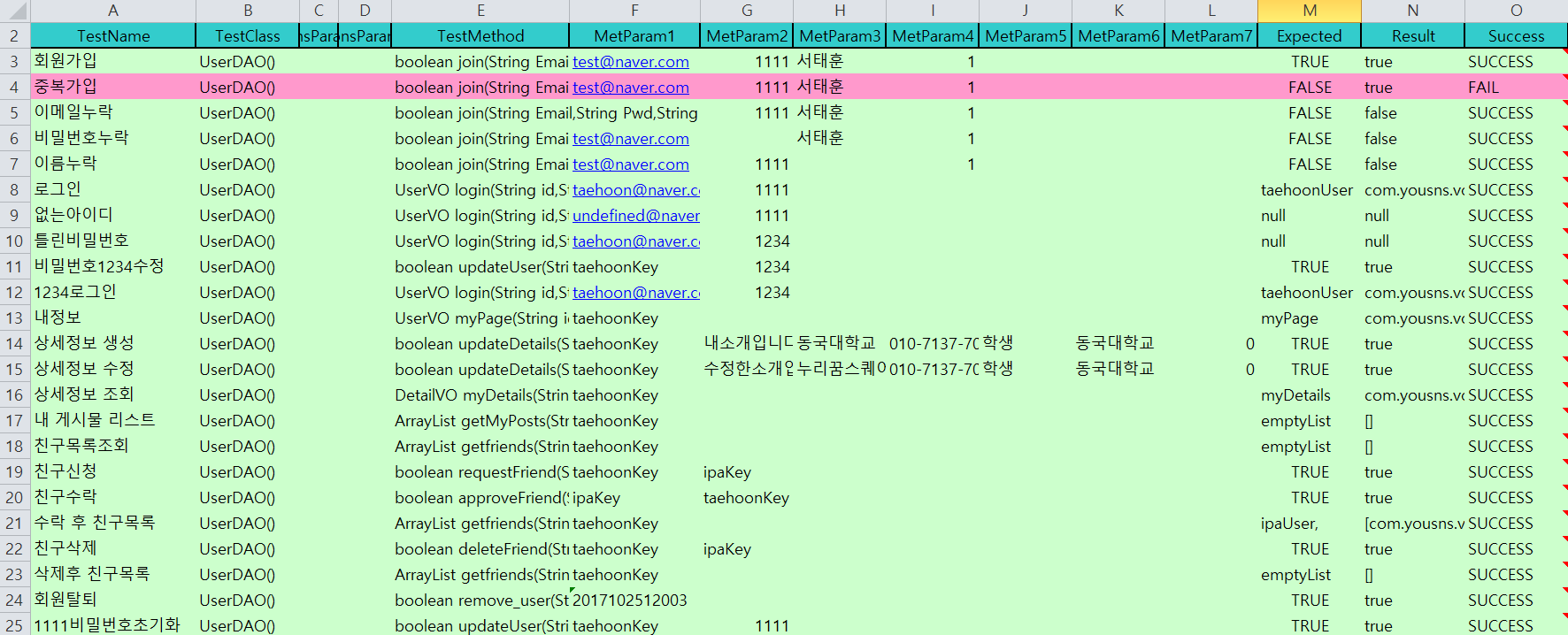Select the 내정보 cell
Viewport: 1568px width, 635px height.
point(113,318)
